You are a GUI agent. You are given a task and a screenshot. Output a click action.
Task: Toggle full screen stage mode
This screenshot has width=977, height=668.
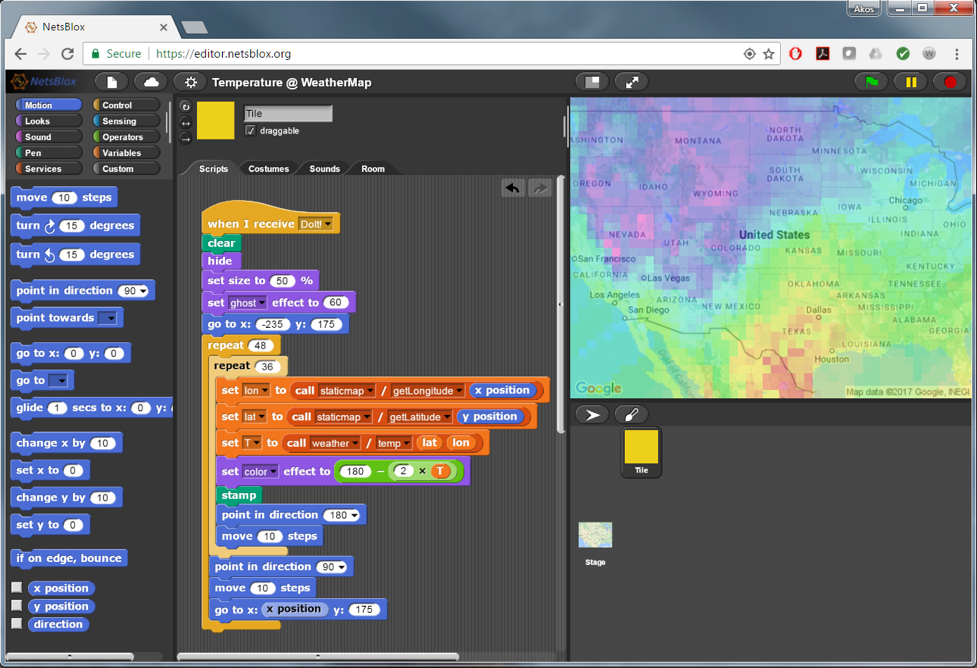tap(632, 82)
